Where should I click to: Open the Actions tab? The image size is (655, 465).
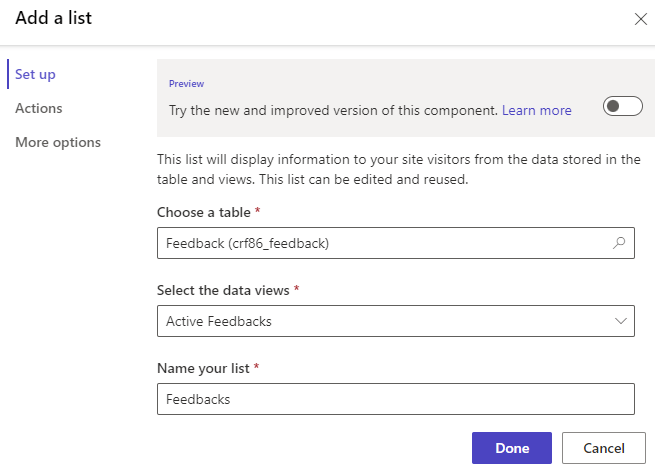(x=39, y=108)
